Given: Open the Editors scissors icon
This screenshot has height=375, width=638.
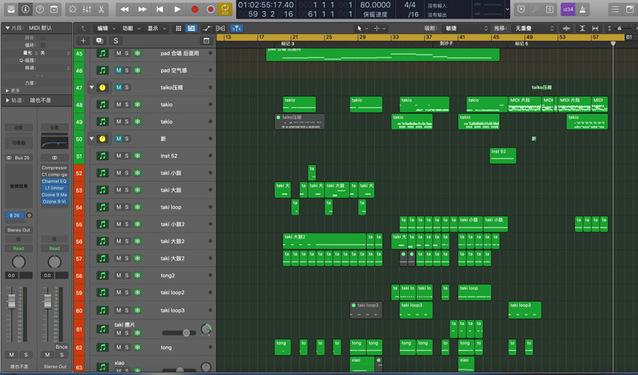Looking at the screenshot, I should pos(101,9).
